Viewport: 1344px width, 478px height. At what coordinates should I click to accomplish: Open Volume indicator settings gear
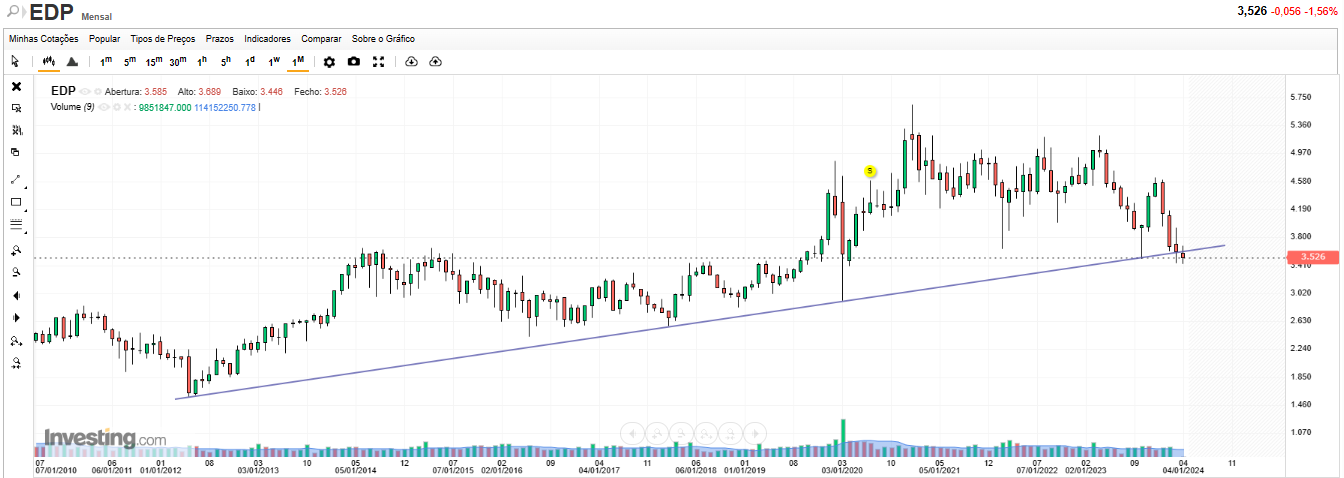click(117, 106)
